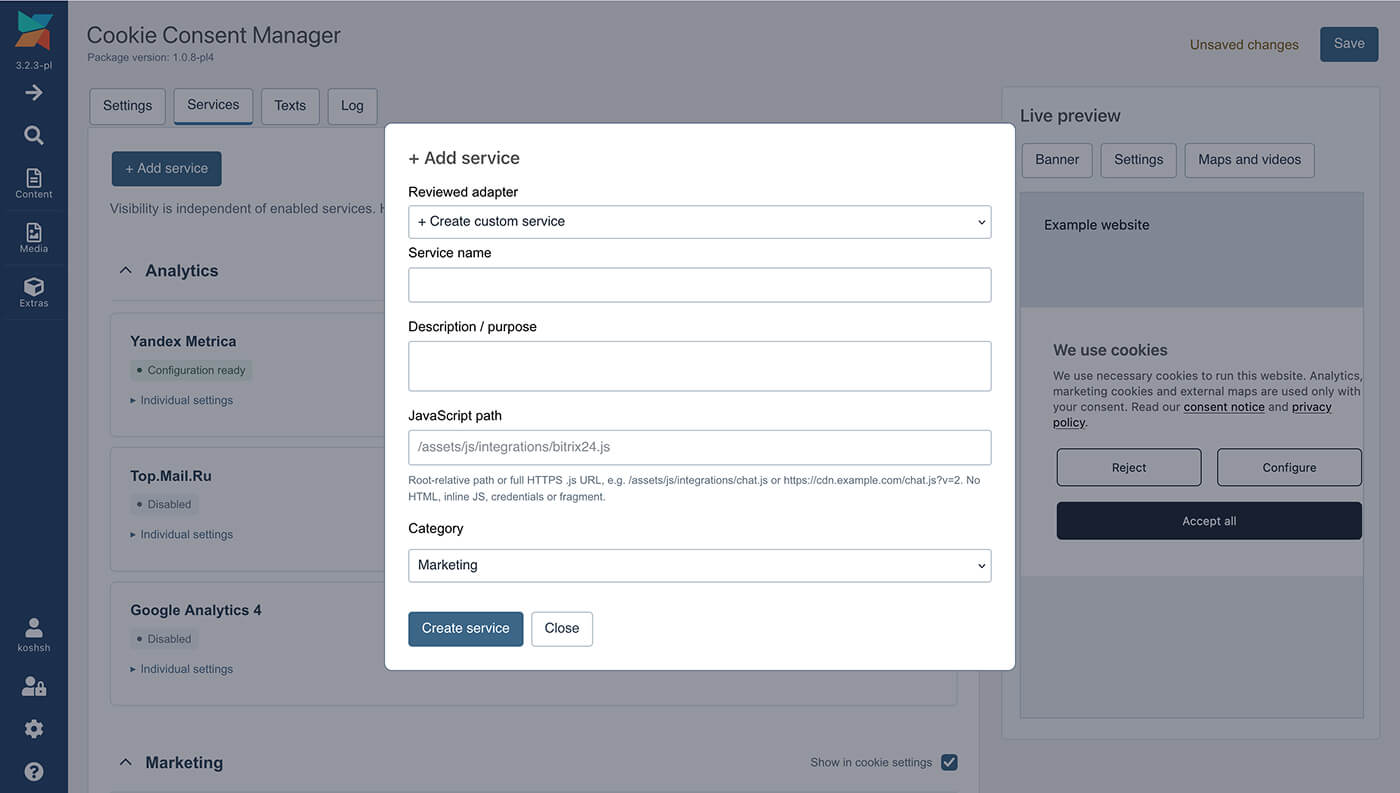Focus the Service name input field
This screenshot has width=1400, height=793.
[x=699, y=285]
